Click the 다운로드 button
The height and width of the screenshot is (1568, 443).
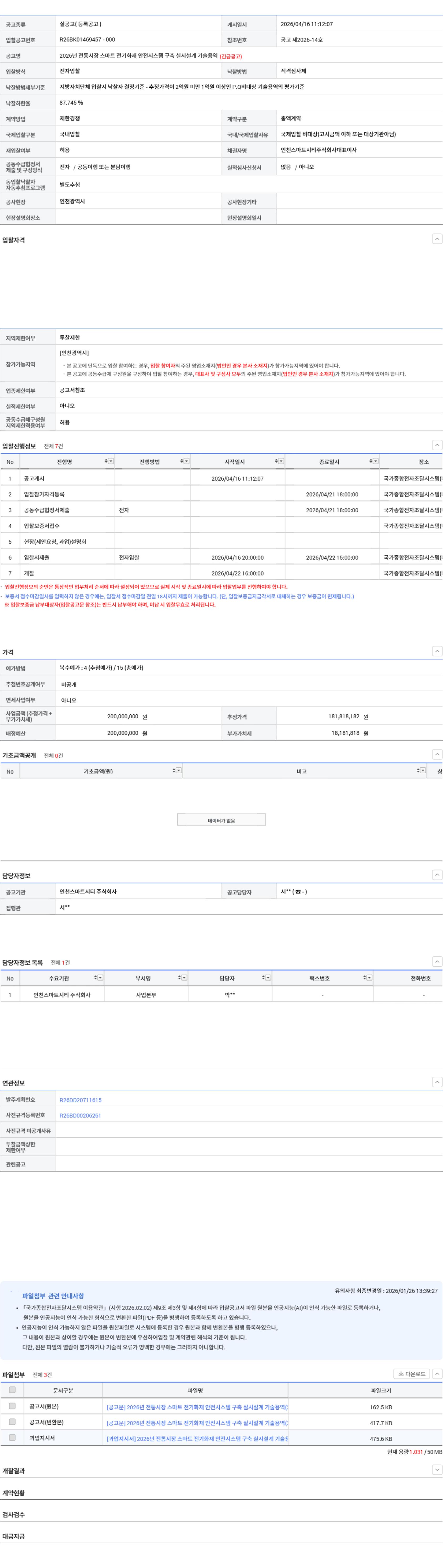coord(411,1374)
